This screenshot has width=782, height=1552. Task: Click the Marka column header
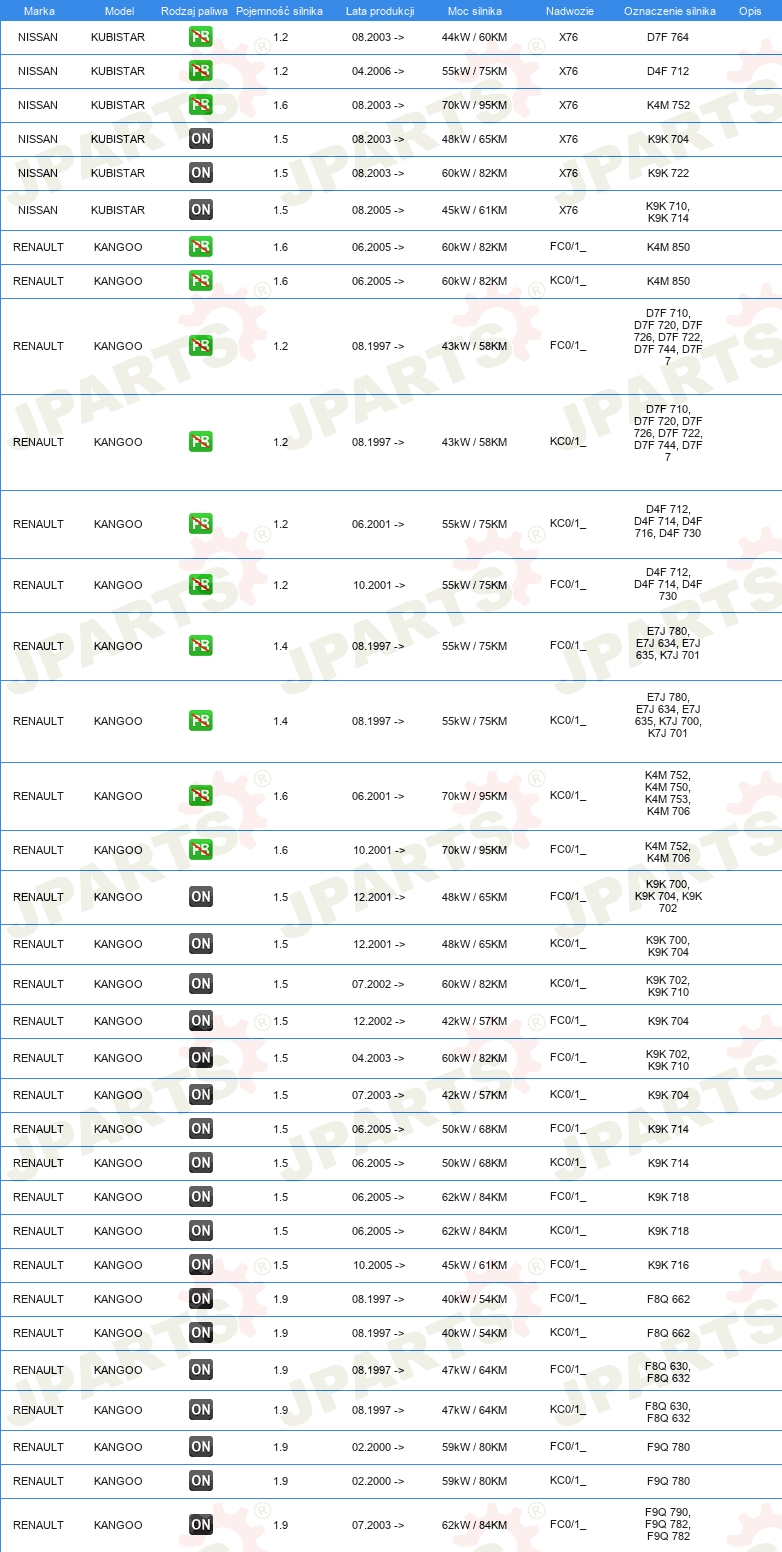tap(39, 11)
